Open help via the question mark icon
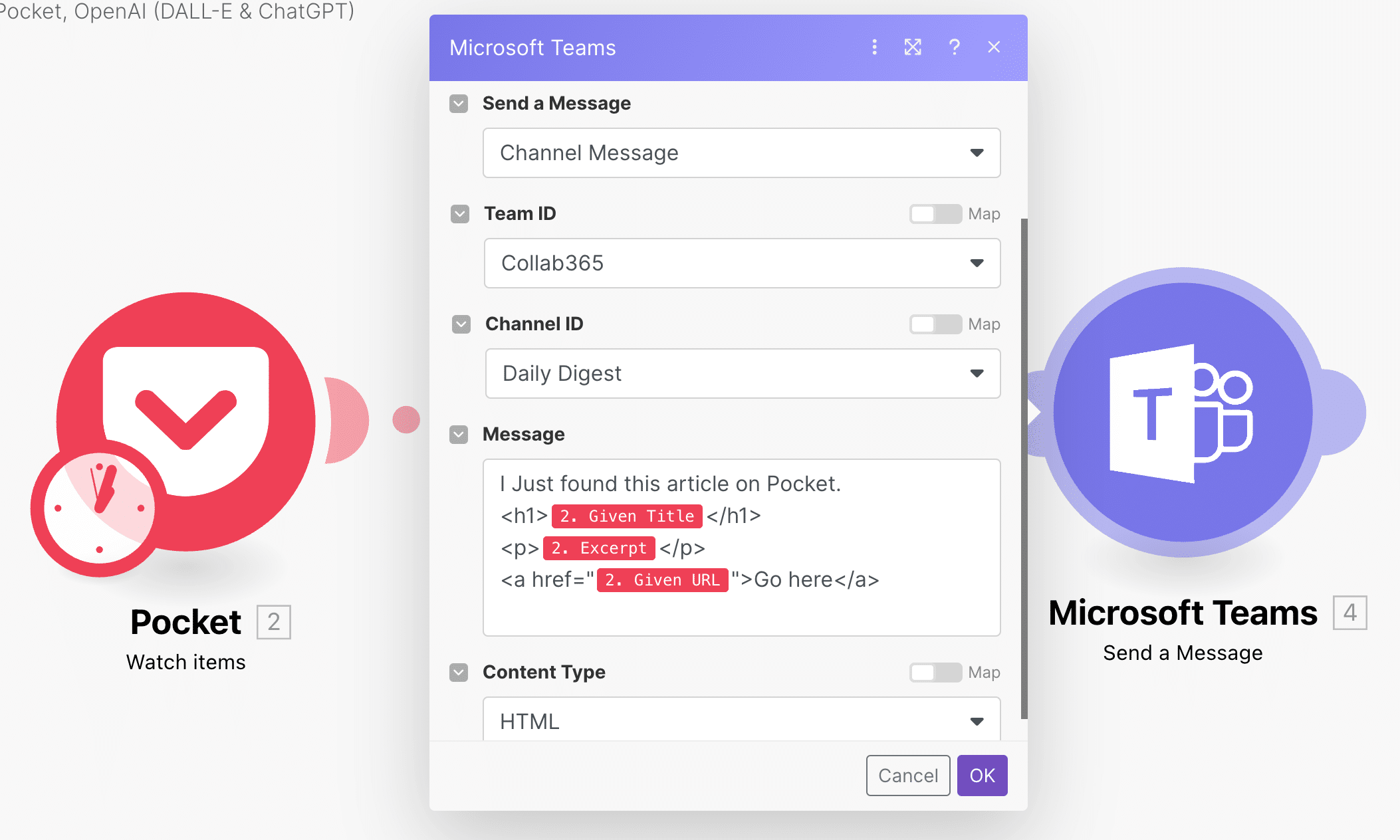 [955, 47]
